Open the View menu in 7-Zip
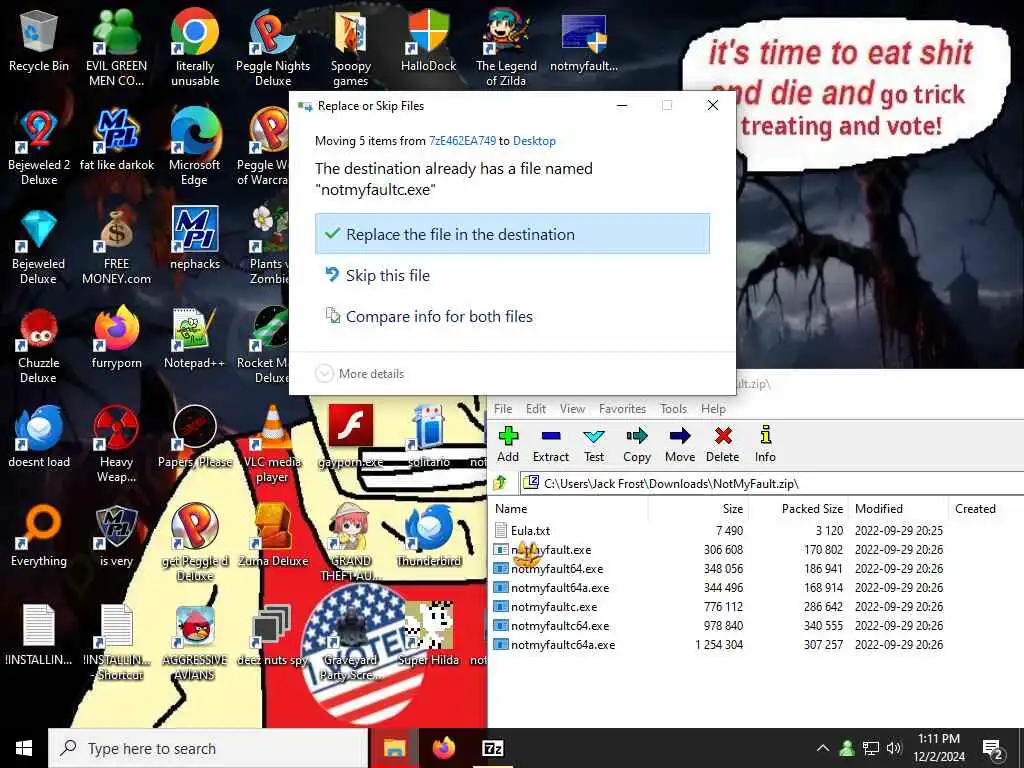 coord(572,409)
